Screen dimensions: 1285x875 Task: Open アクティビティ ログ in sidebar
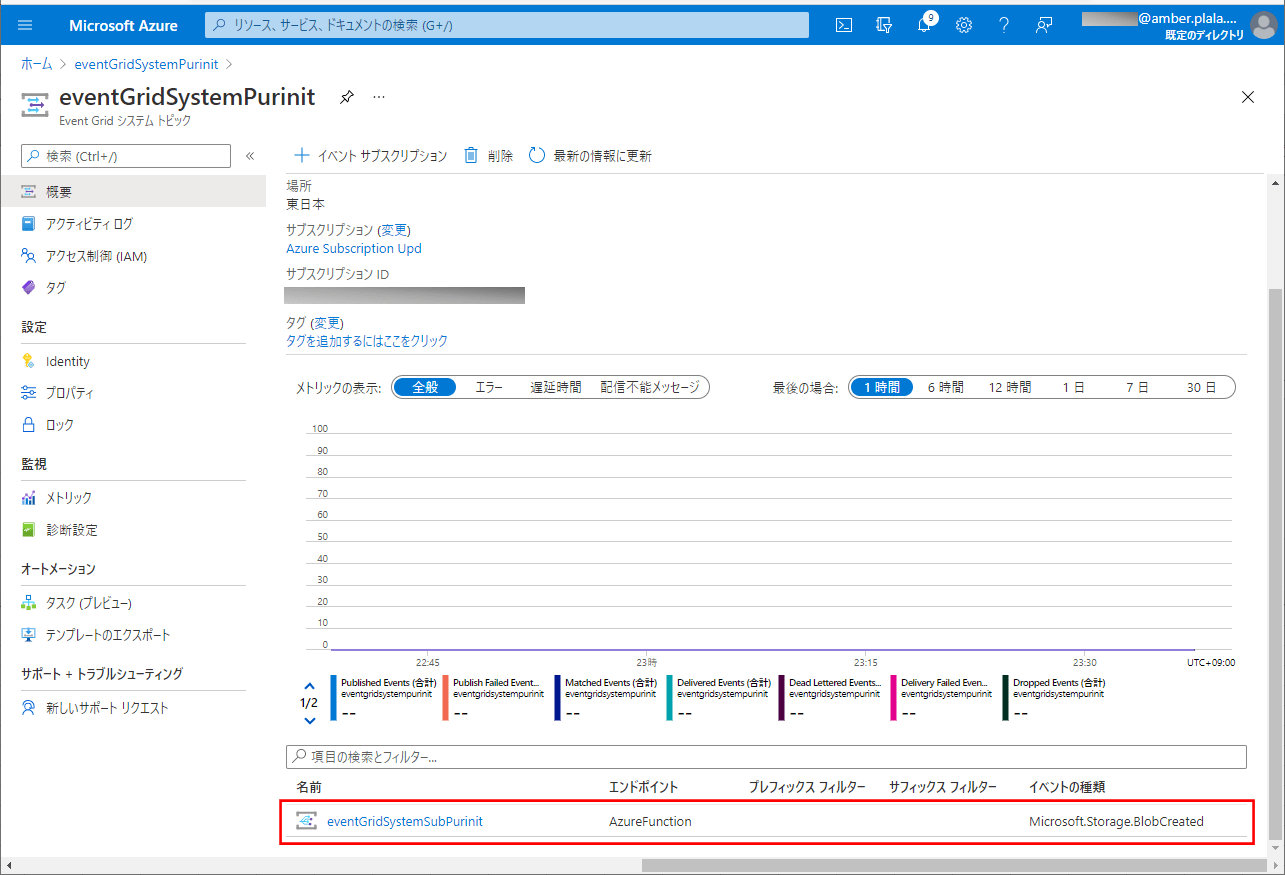tap(89, 224)
